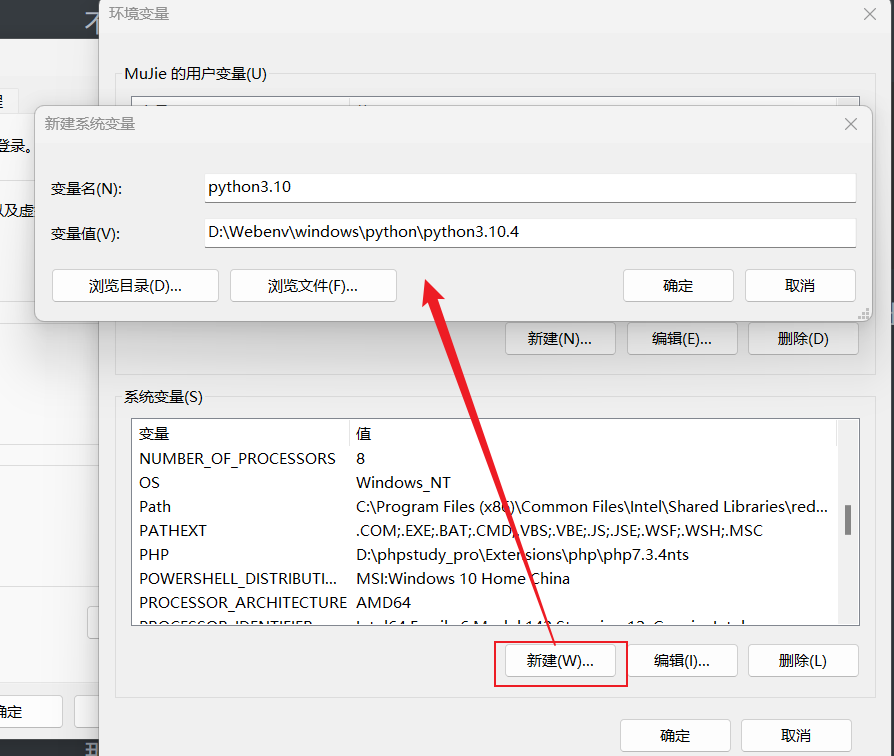Viewport: 894px width, 756px height.
Task: Close the 环境变量 window
Action: click(869, 14)
